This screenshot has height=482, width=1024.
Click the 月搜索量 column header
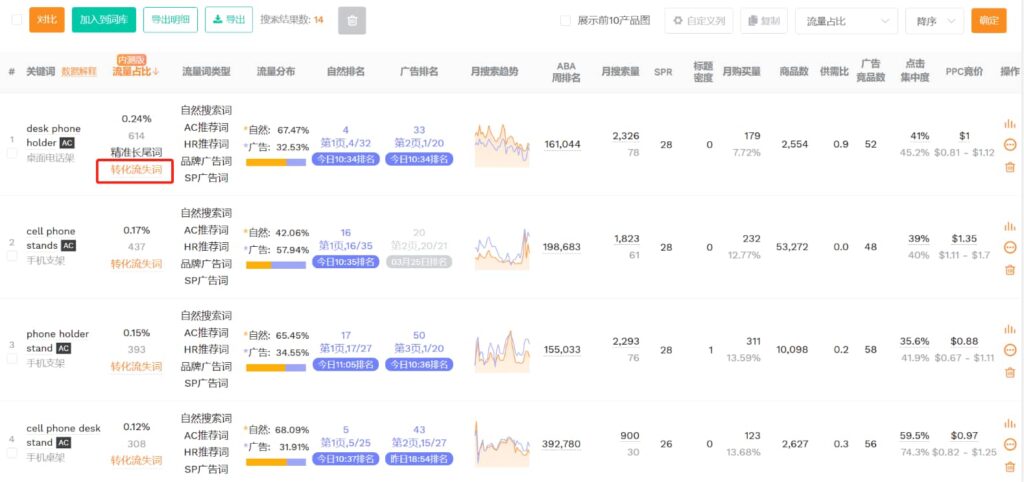[x=621, y=71]
